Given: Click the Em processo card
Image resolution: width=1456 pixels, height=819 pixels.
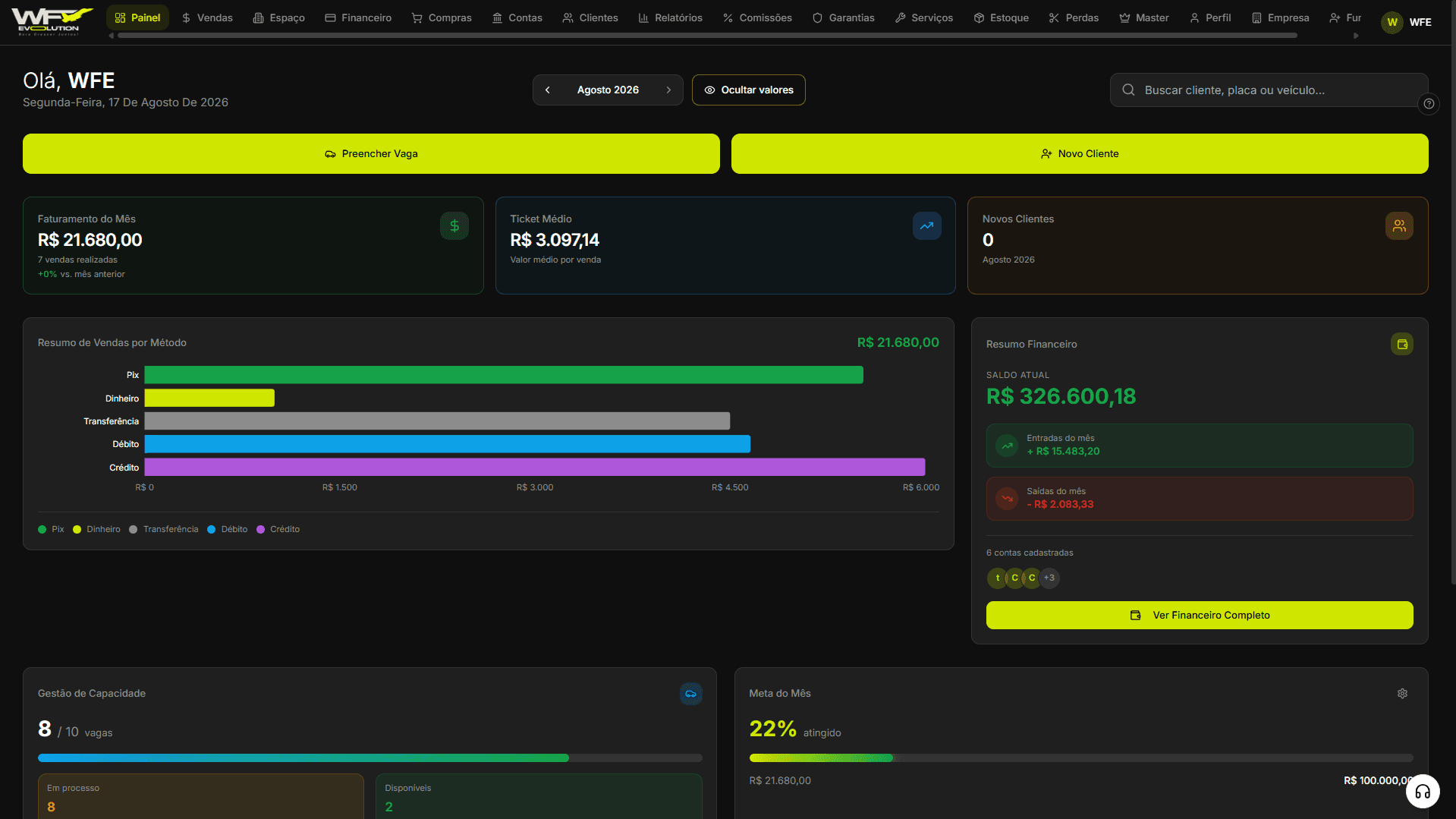Looking at the screenshot, I should point(201,796).
